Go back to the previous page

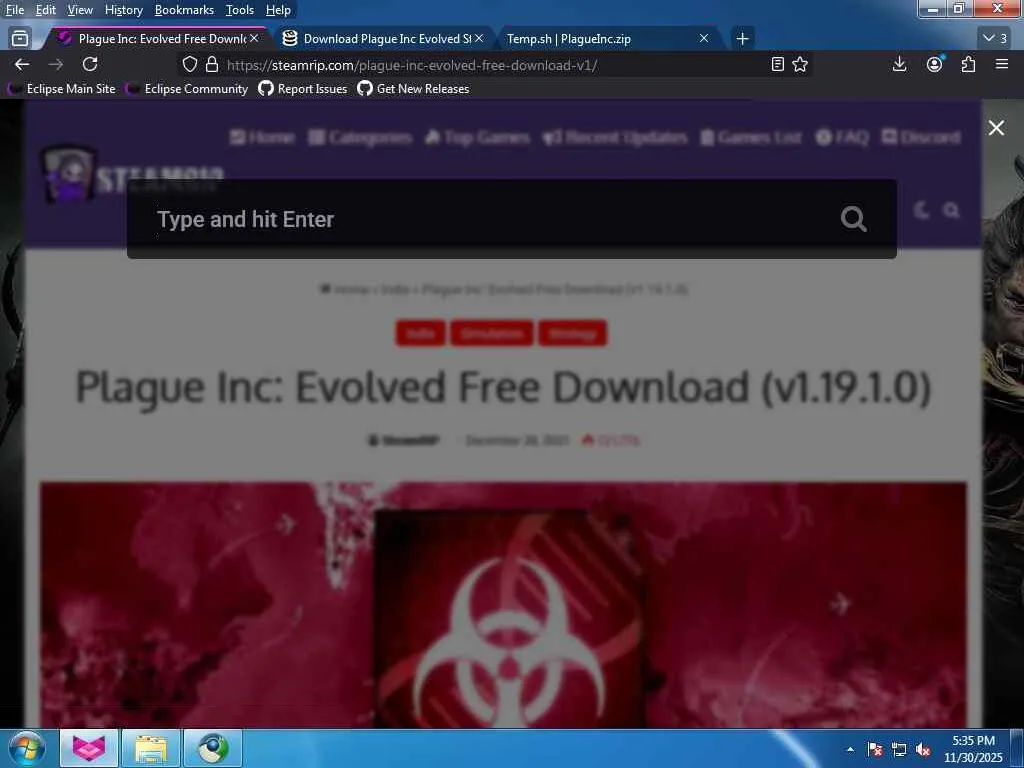[22, 64]
